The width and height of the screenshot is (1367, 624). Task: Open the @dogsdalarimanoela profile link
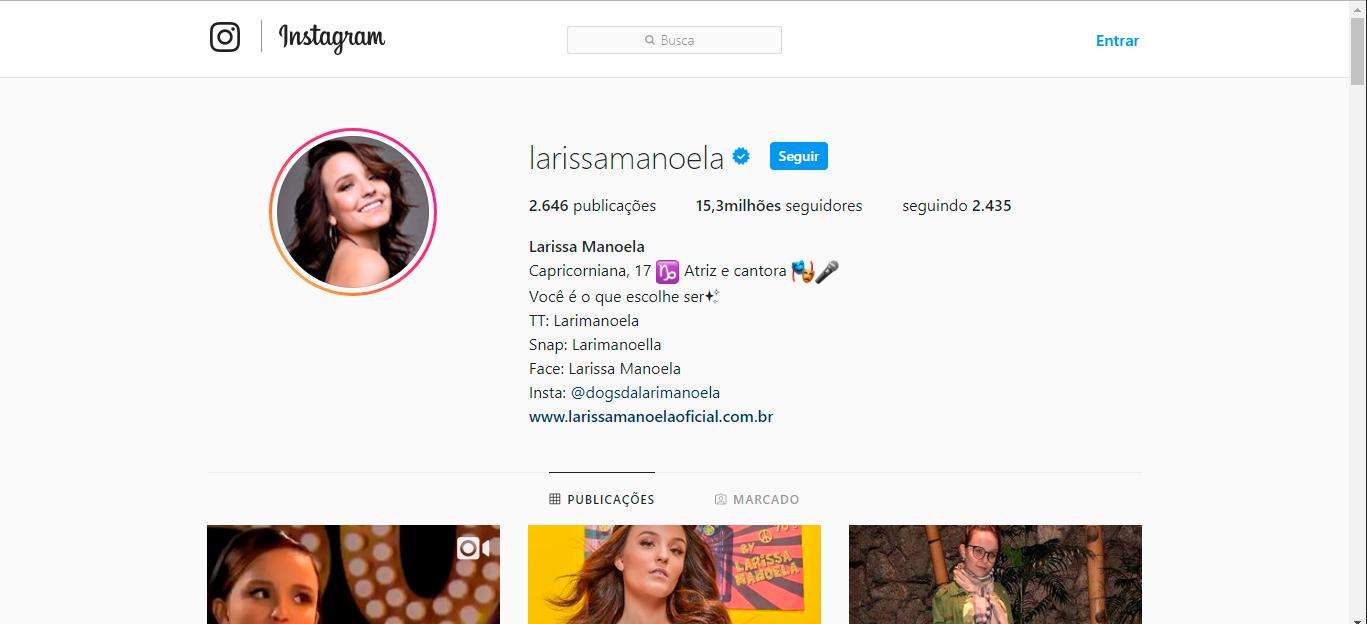click(645, 393)
